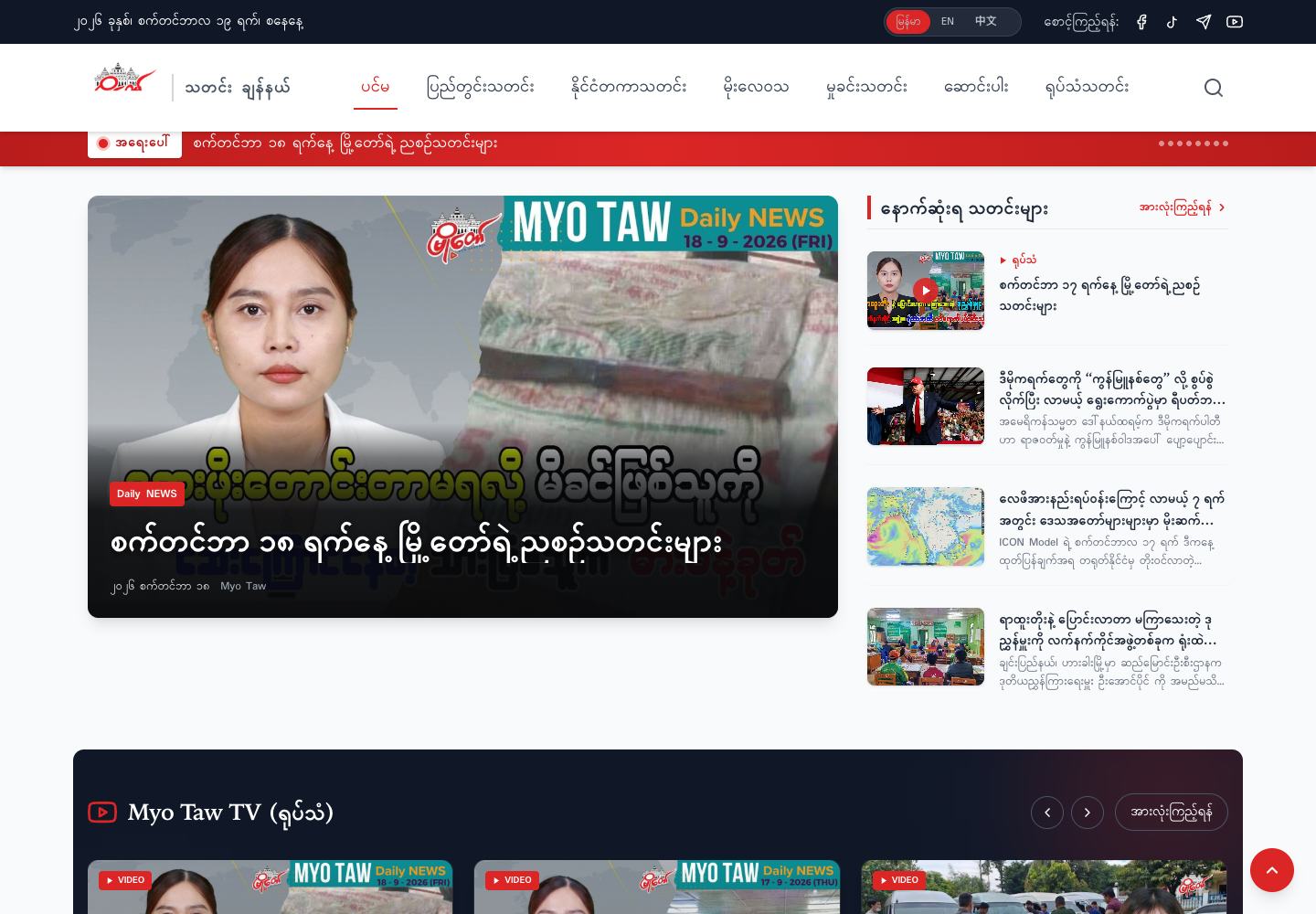This screenshot has width=1316, height=914.
Task: Click the breaking news carousel dots
Action: (x=1194, y=143)
